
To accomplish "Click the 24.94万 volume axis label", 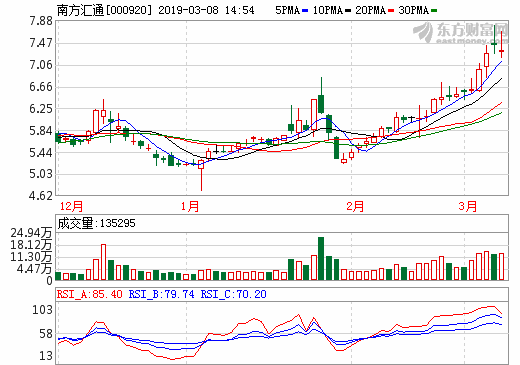I will [31, 233].
